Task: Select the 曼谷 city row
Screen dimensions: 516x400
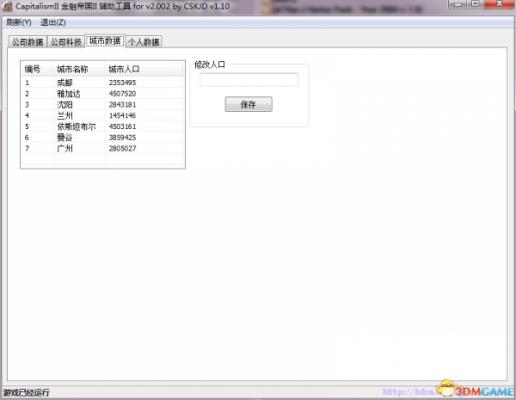Action: pos(103,137)
